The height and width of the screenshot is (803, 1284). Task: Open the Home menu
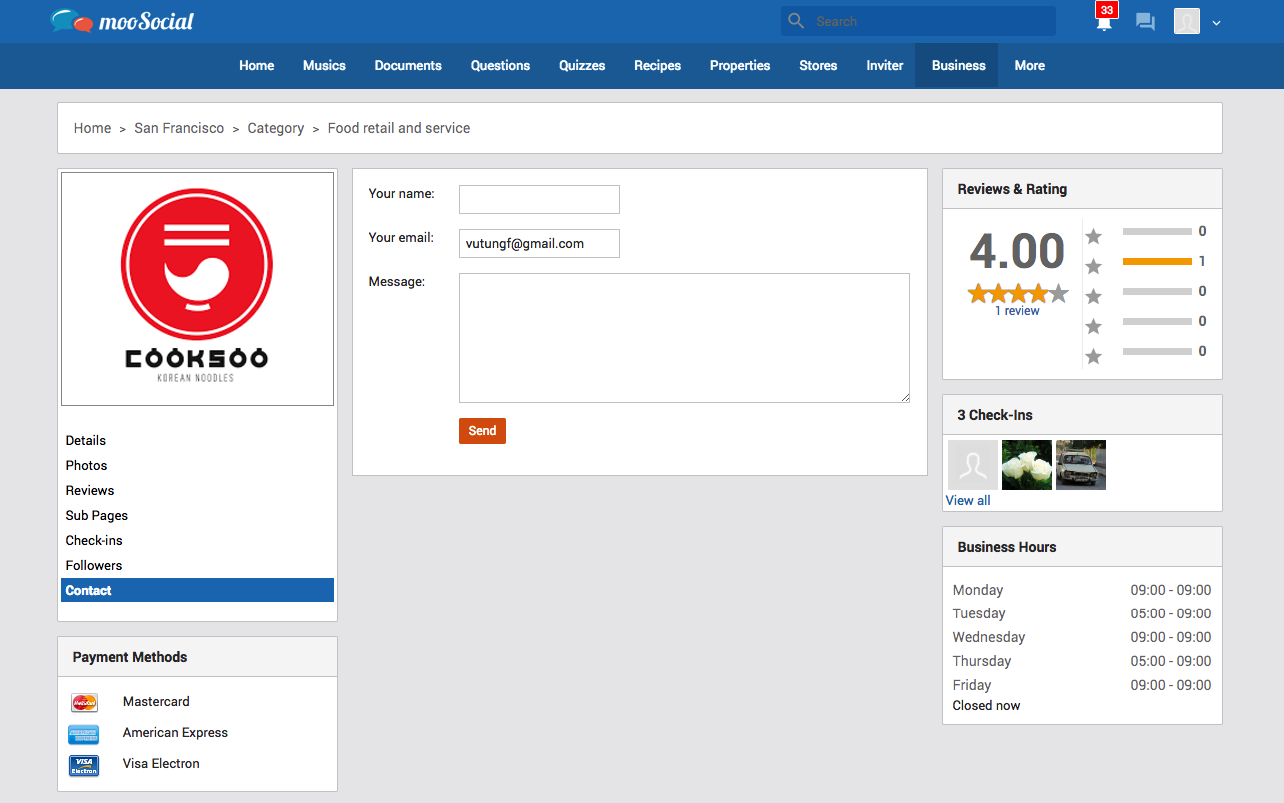click(x=256, y=65)
